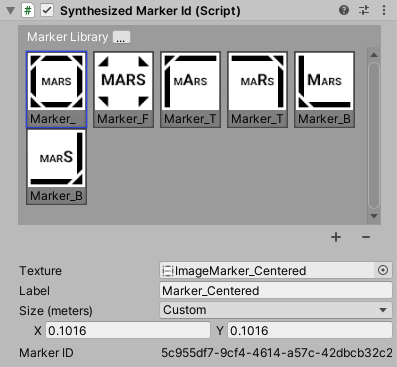Click the X size field 0.1016

tap(128, 330)
